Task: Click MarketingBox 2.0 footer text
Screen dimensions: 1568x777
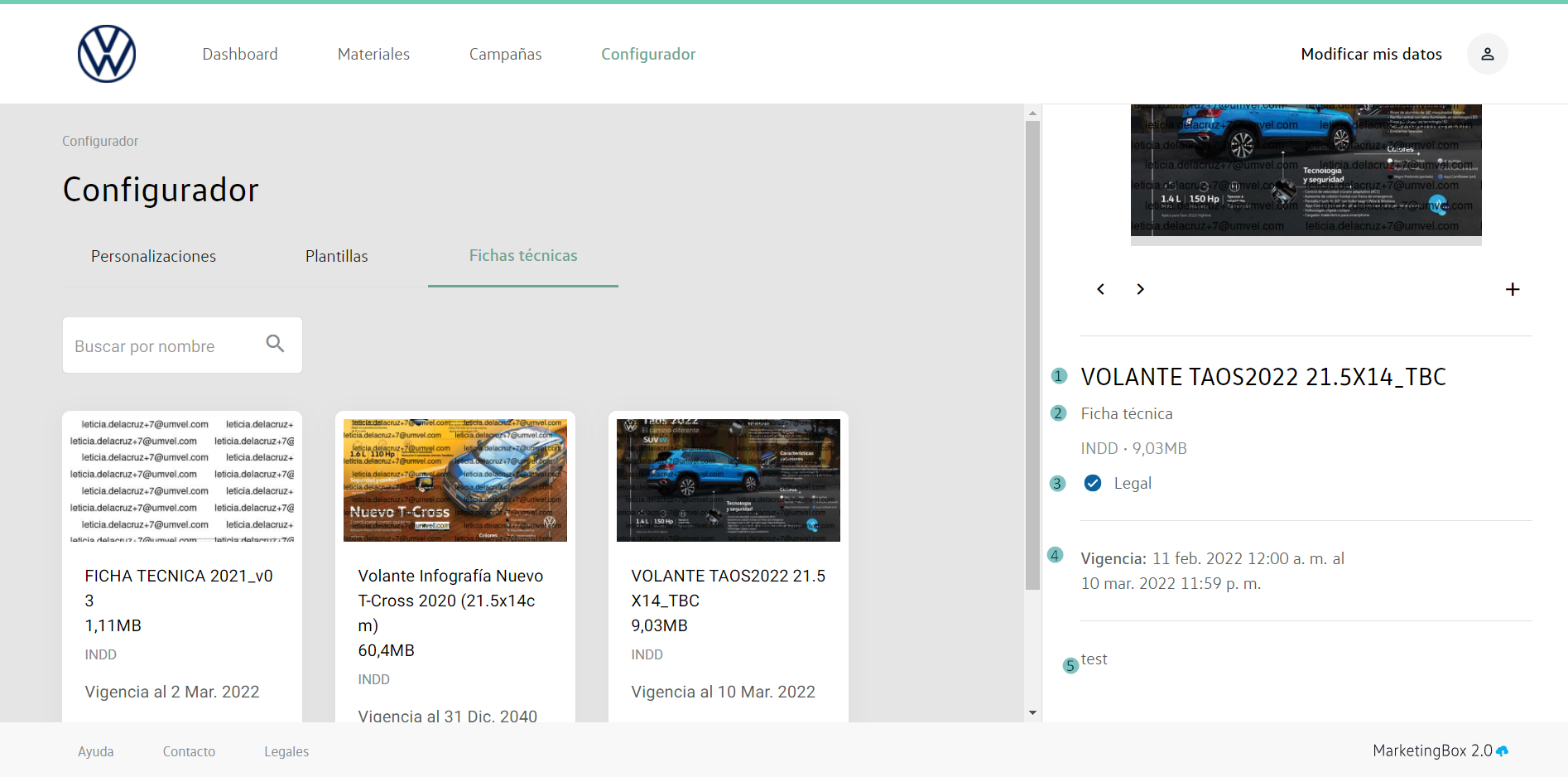Action: click(1432, 751)
